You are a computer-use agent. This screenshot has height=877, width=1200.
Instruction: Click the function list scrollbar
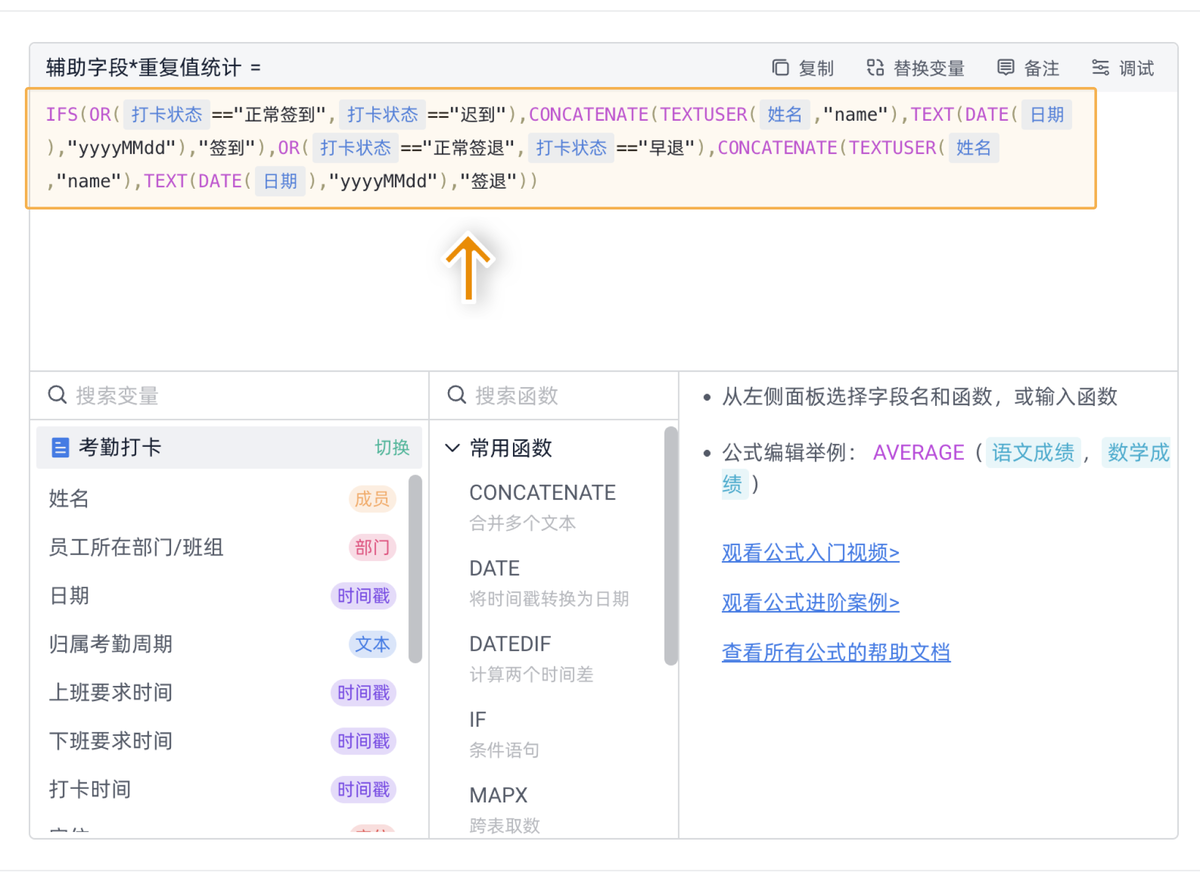[670, 545]
